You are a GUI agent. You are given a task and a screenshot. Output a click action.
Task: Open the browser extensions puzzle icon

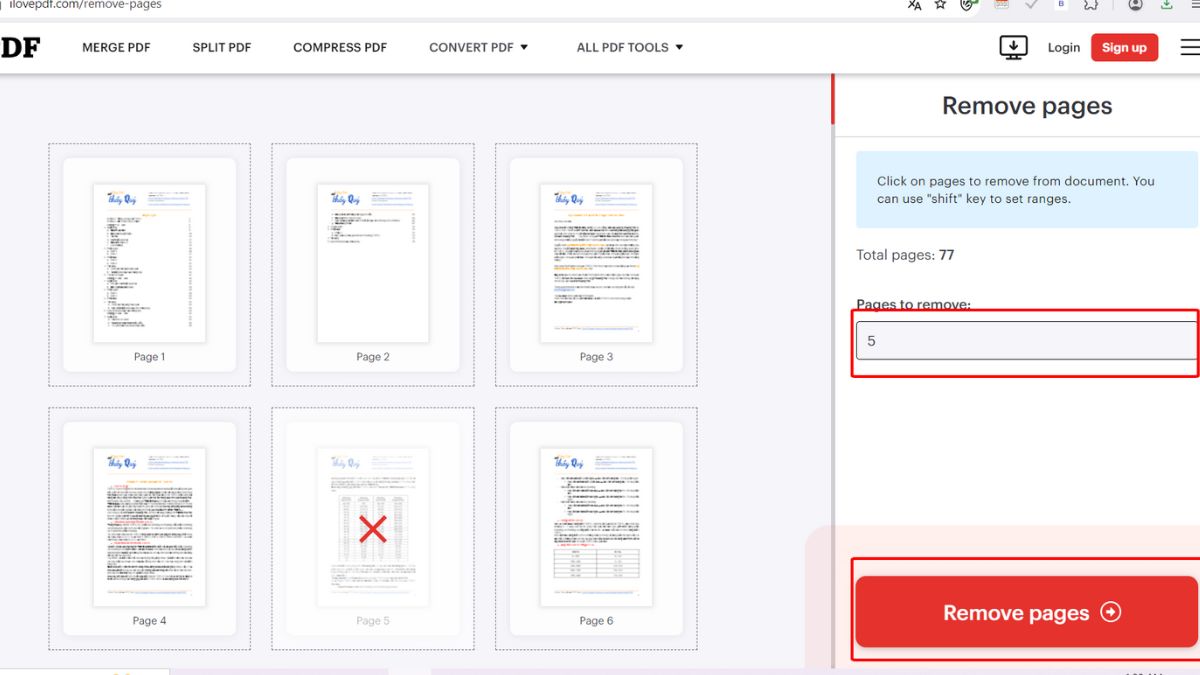[1090, 6]
